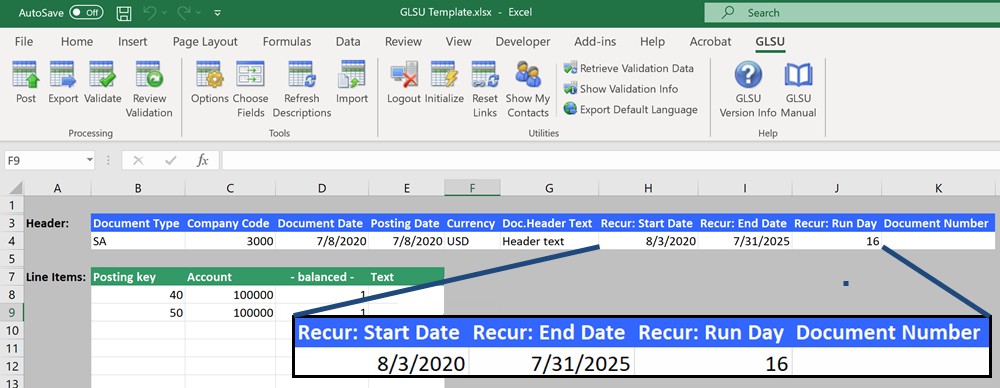1000x388 pixels.
Task: Toggle the AutoSave switch
Action: point(86,12)
